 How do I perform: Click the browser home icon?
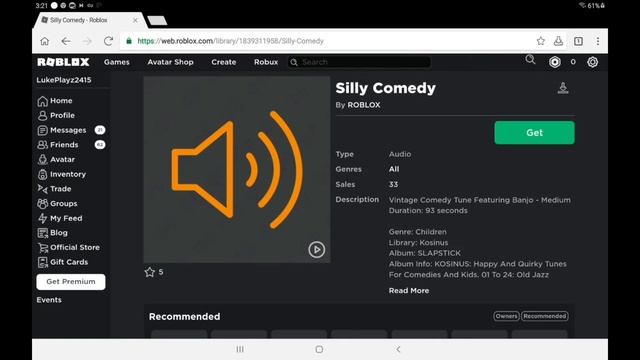pos(44,41)
